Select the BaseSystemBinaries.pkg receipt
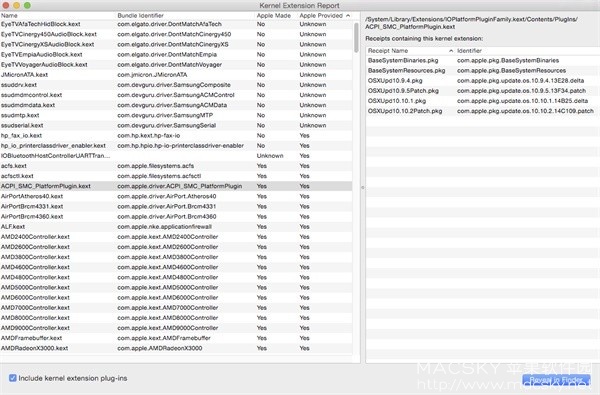The height and width of the screenshot is (395, 600). (483, 60)
